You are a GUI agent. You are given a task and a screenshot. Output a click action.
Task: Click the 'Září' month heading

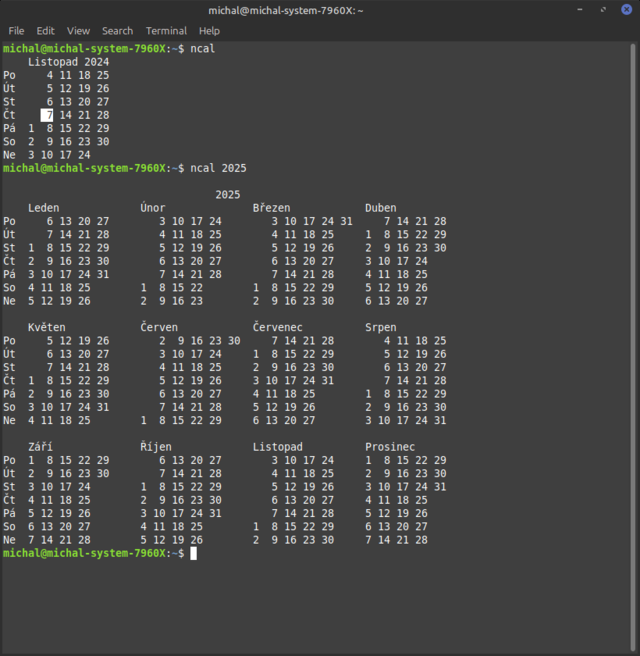point(41,447)
